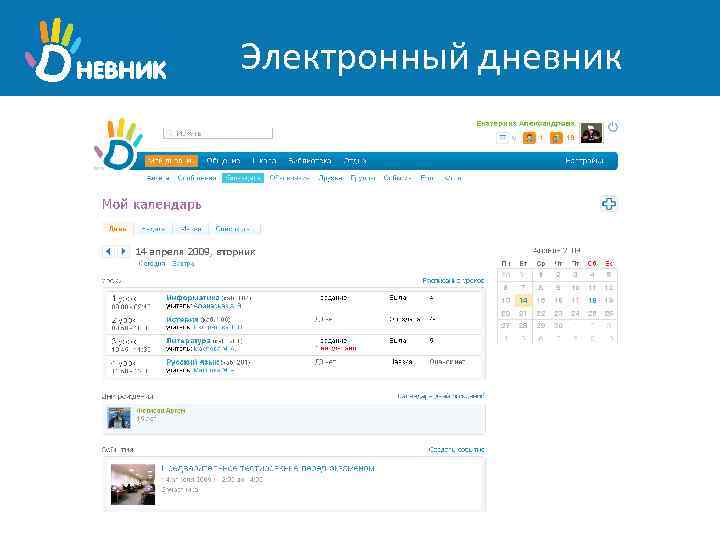Click the Сегодня link under the date
Screen dimensions: 720x540
pyautogui.click(x=152, y=264)
